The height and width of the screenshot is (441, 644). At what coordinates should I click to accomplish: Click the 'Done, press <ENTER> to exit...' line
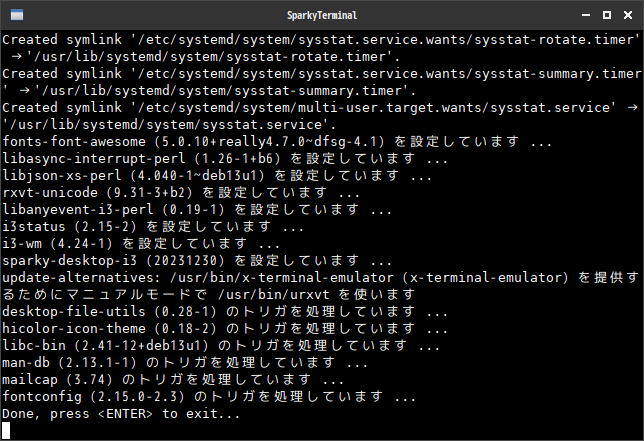click(121, 414)
